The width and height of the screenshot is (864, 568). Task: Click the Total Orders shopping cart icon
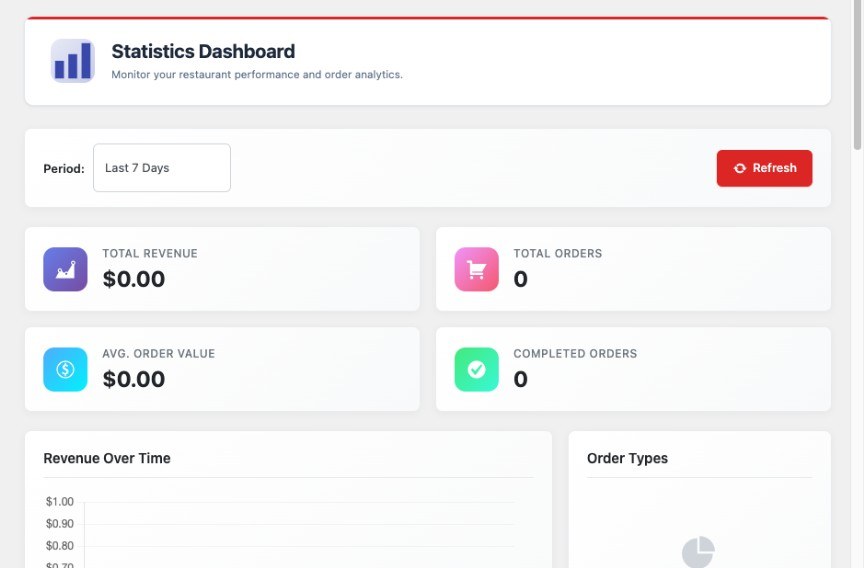(477, 269)
